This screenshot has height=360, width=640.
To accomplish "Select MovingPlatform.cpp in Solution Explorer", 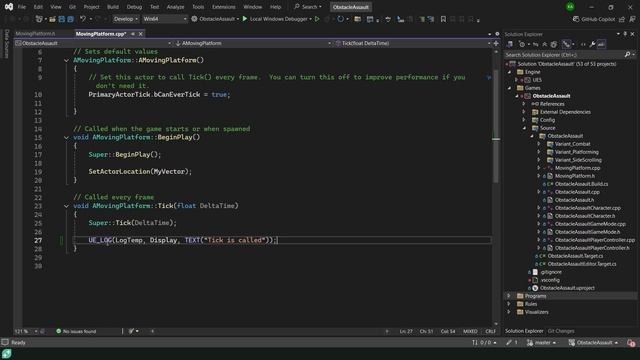I will tap(577, 168).
